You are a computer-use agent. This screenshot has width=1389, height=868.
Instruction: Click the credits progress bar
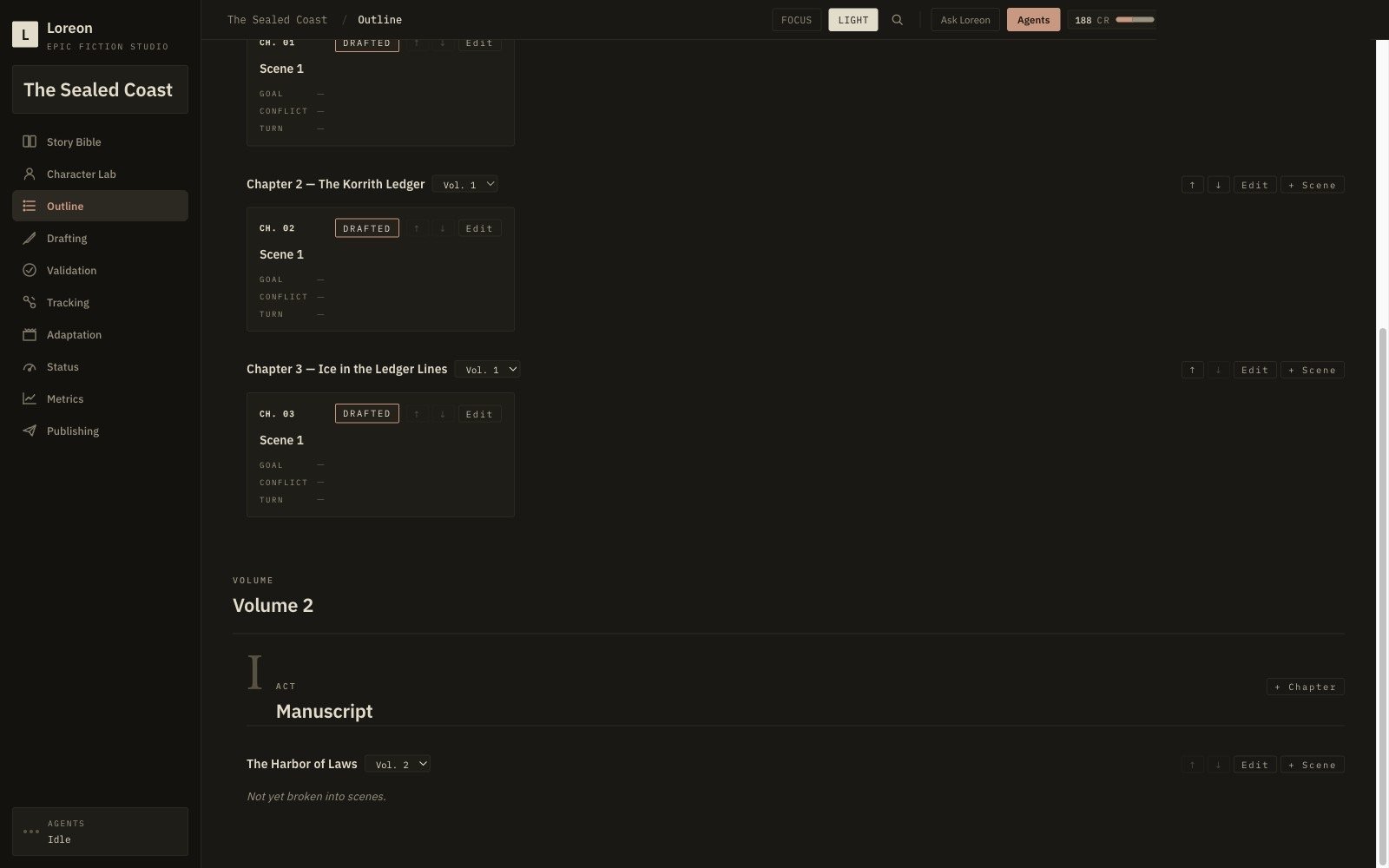[1136, 19]
